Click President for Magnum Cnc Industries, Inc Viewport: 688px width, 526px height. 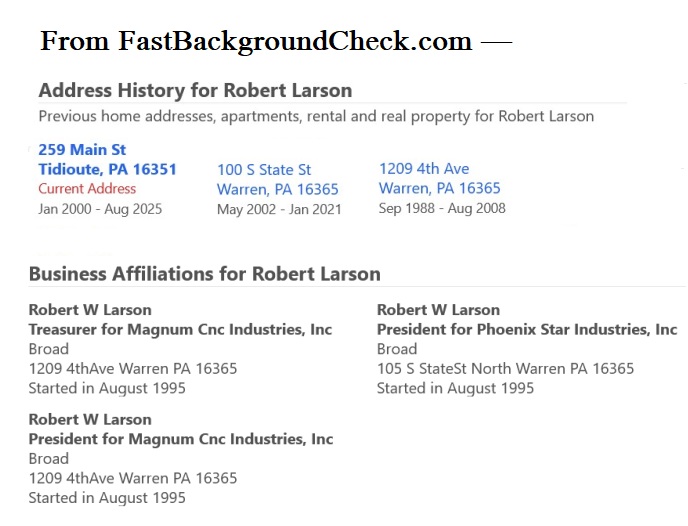click(x=180, y=439)
